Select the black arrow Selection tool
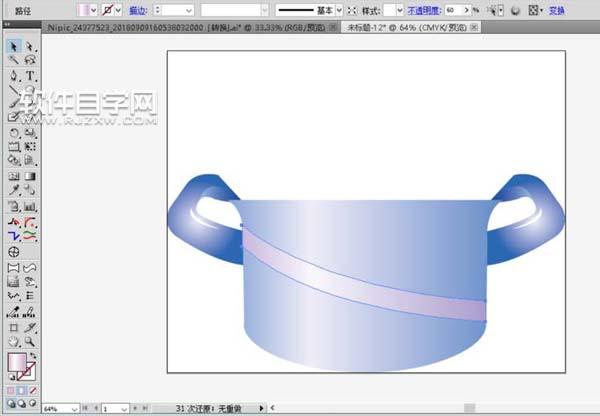 tap(14, 47)
